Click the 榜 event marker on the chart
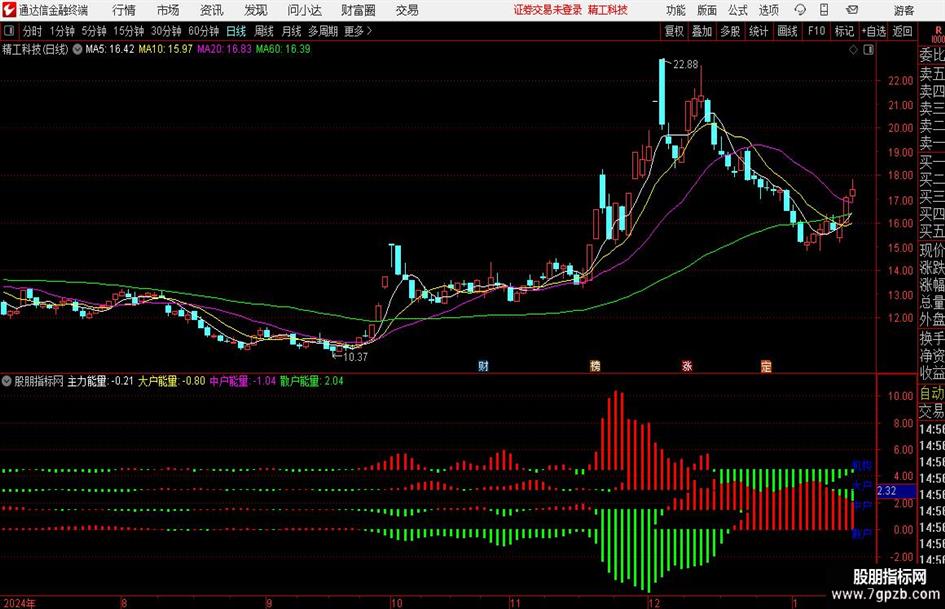 tap(595, 365)
